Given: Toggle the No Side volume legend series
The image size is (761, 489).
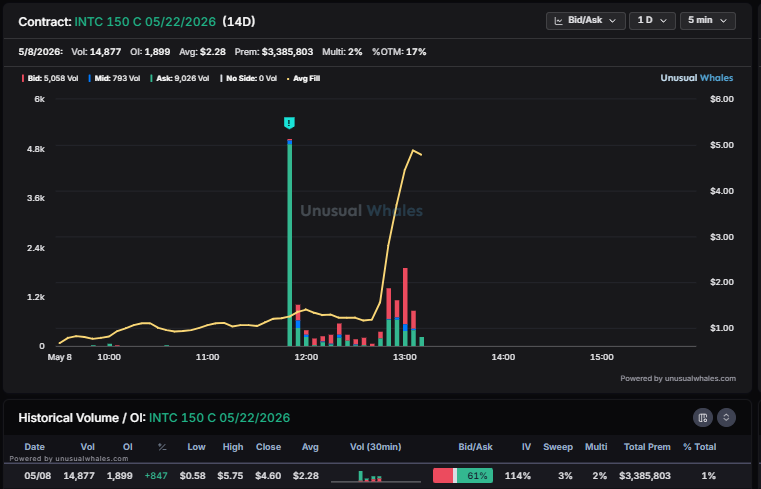Looking at the screenshot, I should [248, 78].
